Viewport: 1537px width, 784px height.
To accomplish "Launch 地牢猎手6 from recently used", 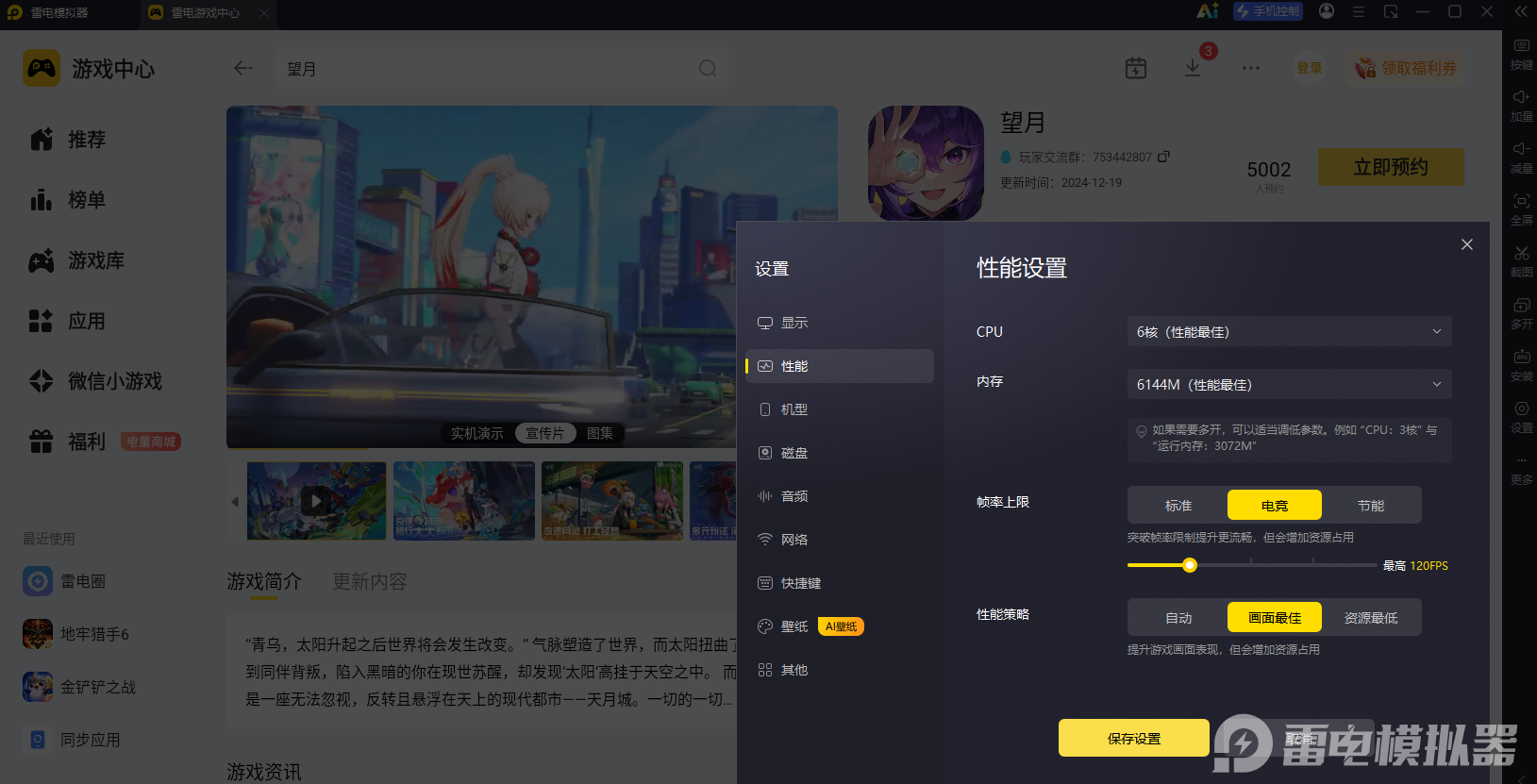I will [76, 634].
